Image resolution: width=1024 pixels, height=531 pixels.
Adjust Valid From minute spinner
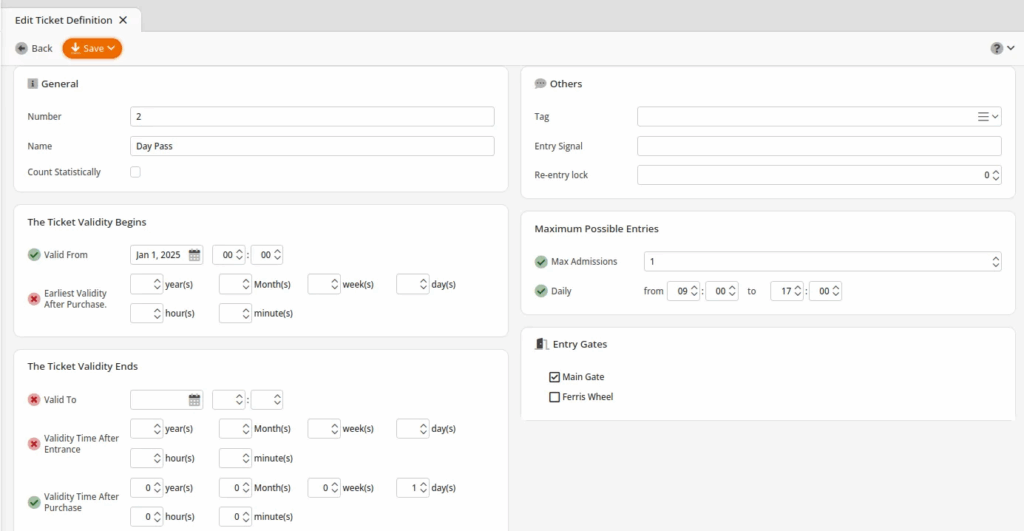click(x=278, y=255)
